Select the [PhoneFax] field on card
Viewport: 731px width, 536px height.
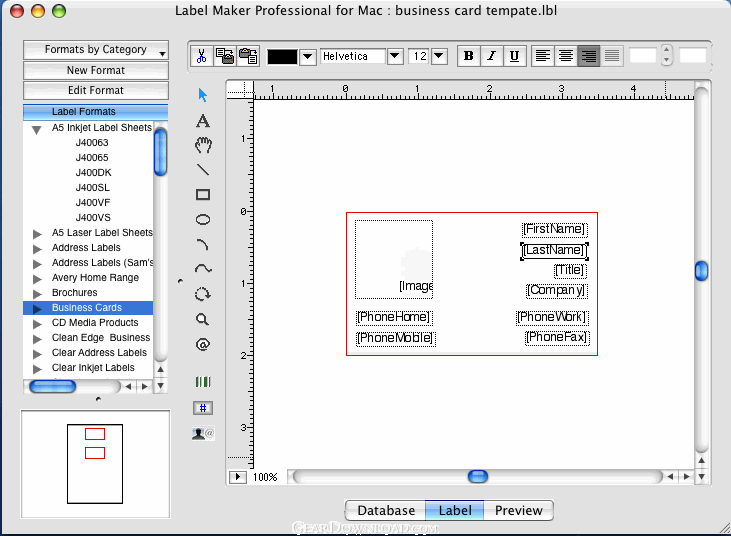[x=557, y=337]
